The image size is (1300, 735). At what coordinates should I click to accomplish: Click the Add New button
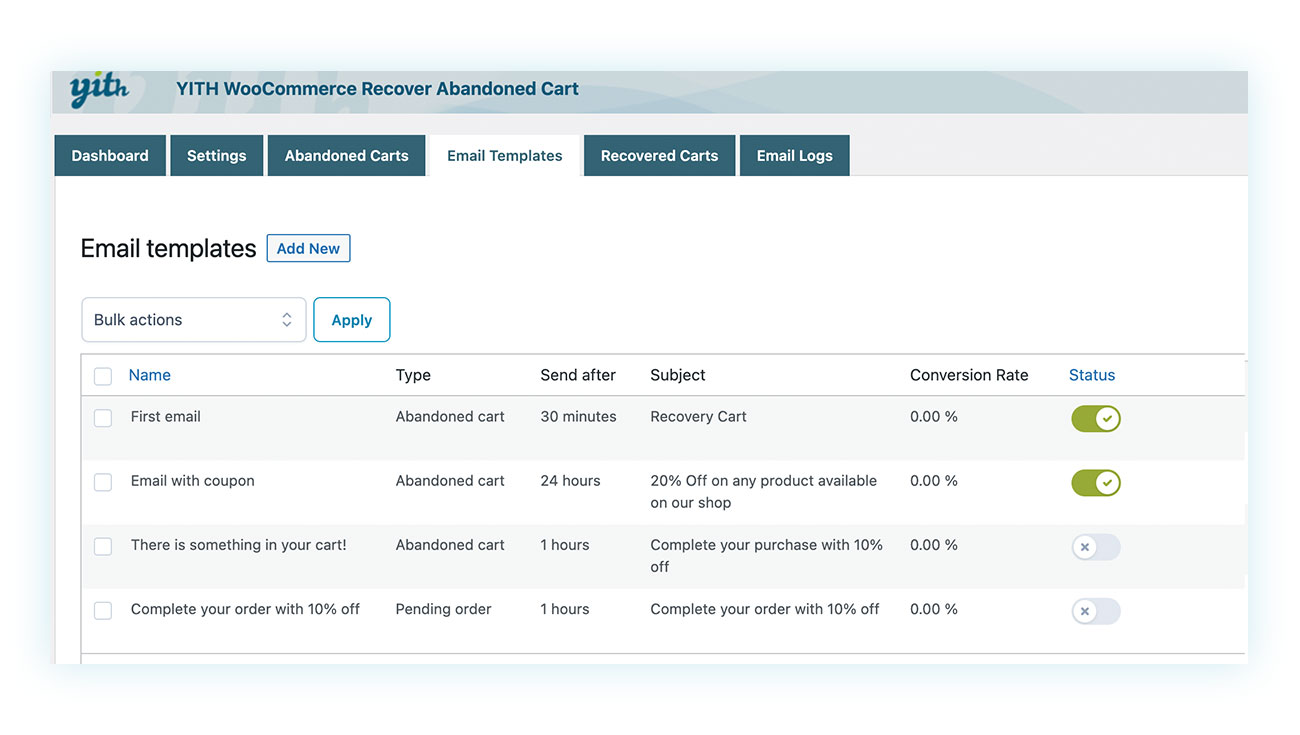coord(308,248)
